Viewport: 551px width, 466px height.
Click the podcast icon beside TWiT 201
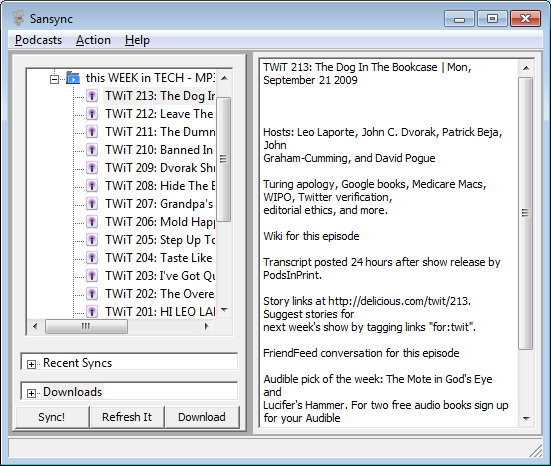tap(92, 311)
